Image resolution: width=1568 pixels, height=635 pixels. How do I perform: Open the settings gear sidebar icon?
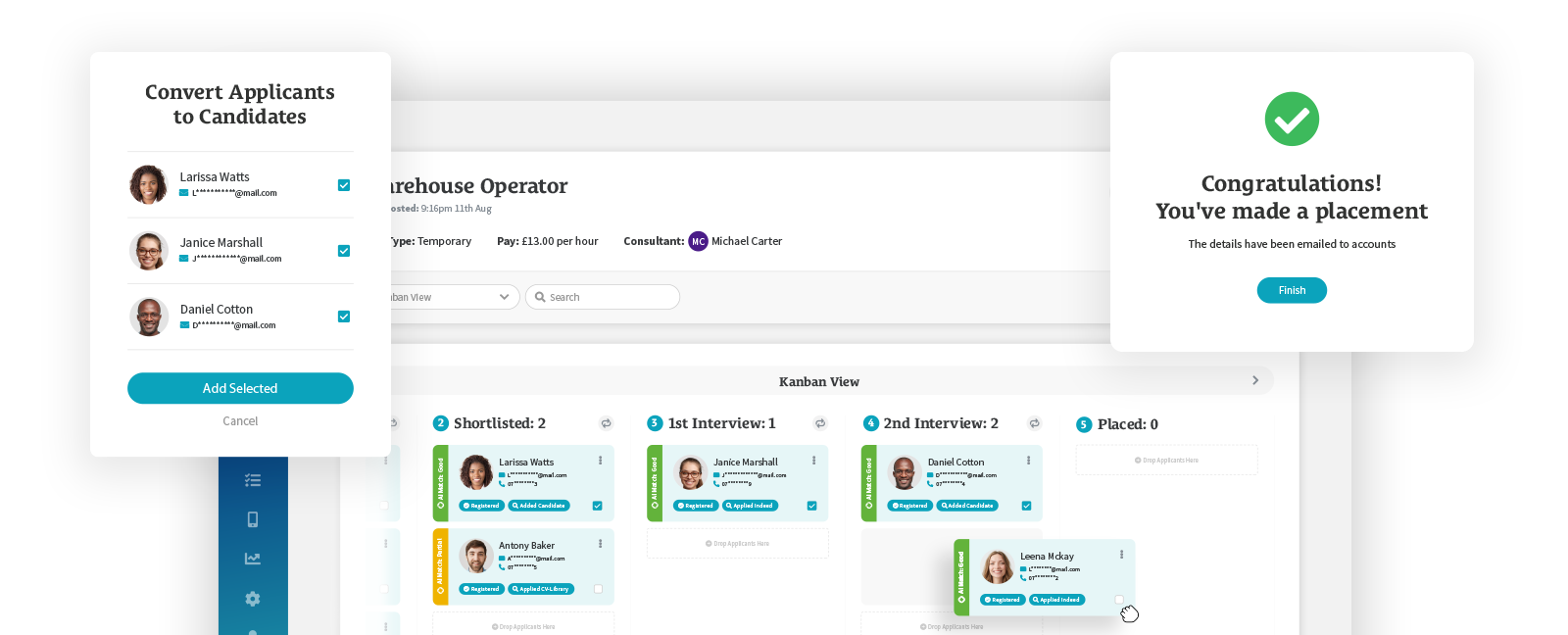253,599
